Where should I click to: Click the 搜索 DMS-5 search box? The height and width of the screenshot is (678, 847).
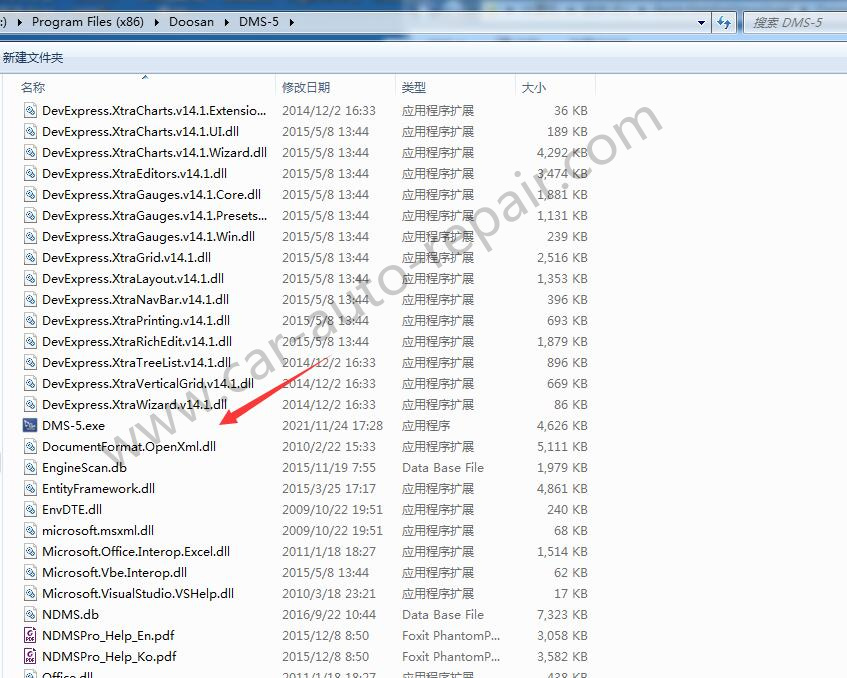pyautogui.click(x=795, y=23)
